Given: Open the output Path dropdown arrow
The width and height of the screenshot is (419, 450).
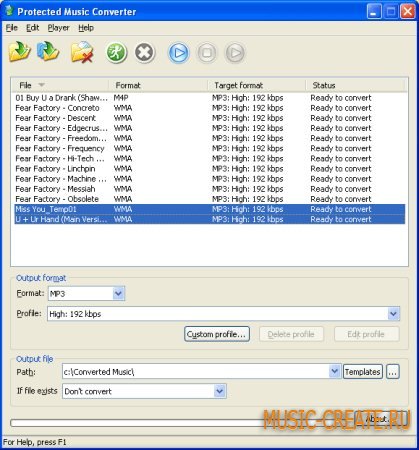Looking at the screenshot, I should coord(335,371).
